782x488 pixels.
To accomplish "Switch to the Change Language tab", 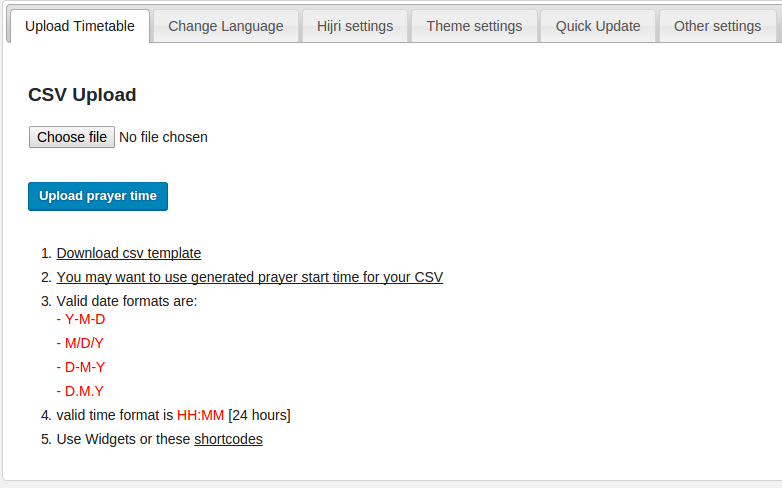I will coord(226,26).
